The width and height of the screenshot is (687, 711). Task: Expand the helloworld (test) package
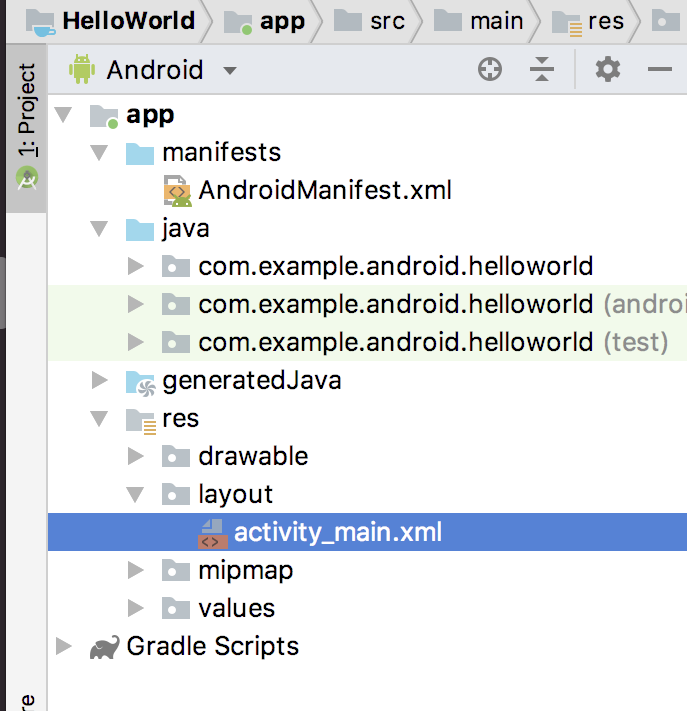pos(136,342)
